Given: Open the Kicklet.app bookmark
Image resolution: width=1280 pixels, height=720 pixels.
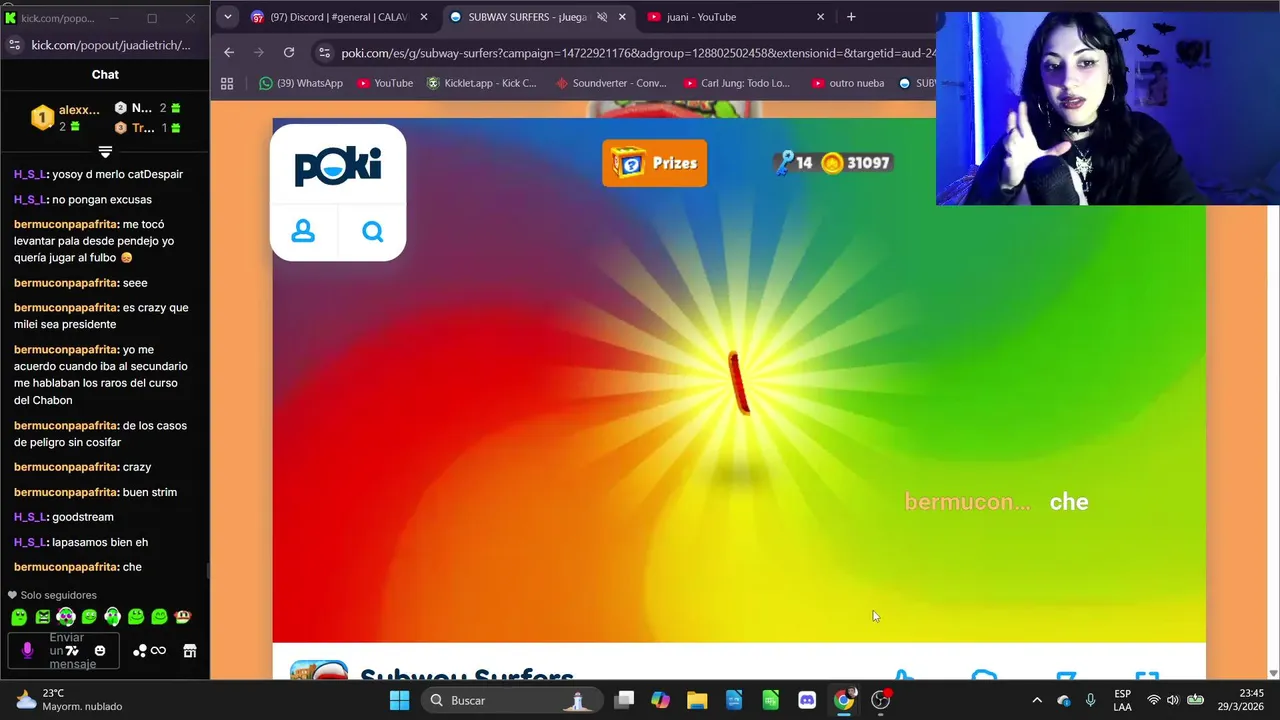Looking at the screenshot, I should click(482, 83).
